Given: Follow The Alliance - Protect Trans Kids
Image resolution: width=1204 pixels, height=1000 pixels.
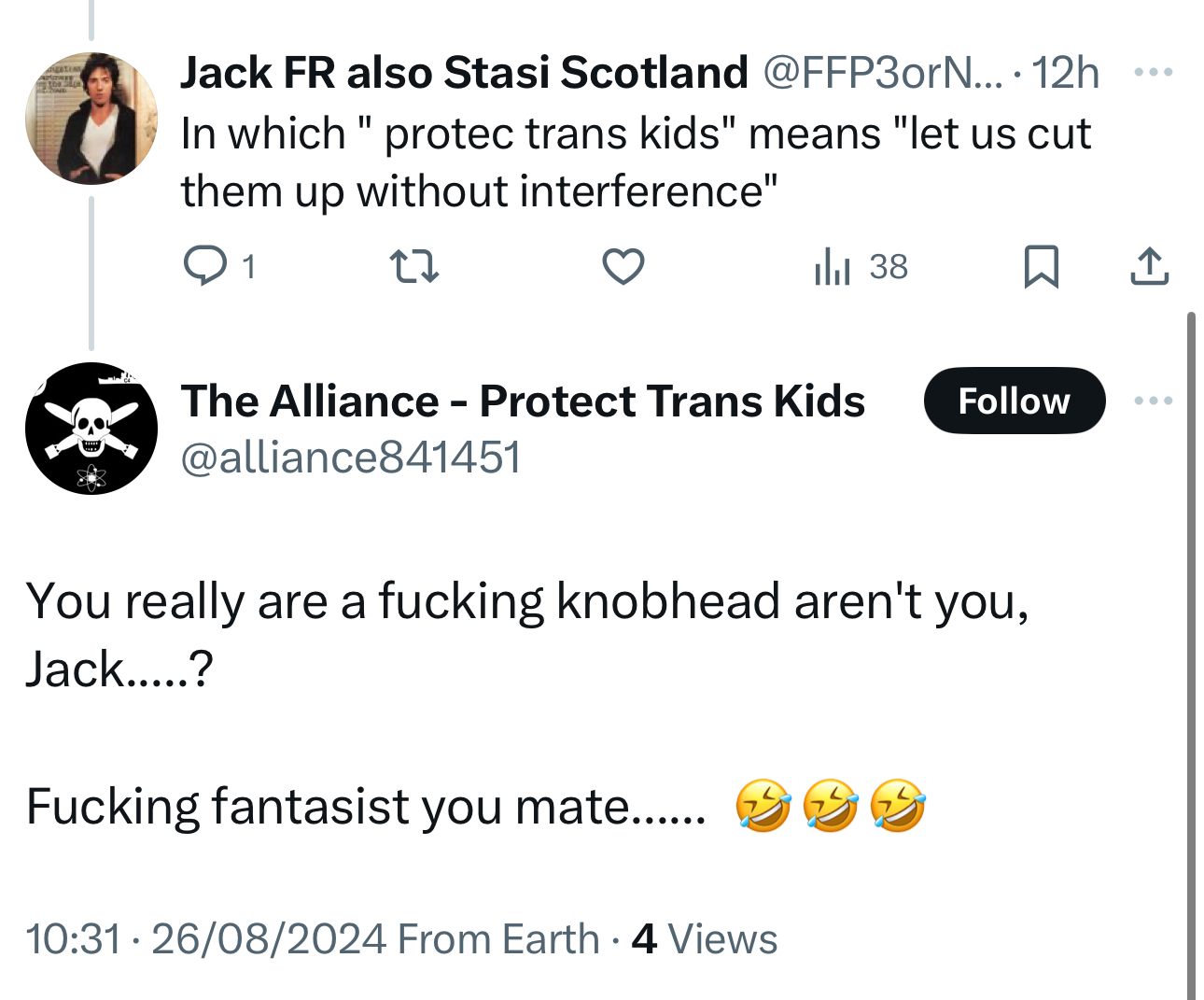Looking at the screenshot, I should [1014, 401].
